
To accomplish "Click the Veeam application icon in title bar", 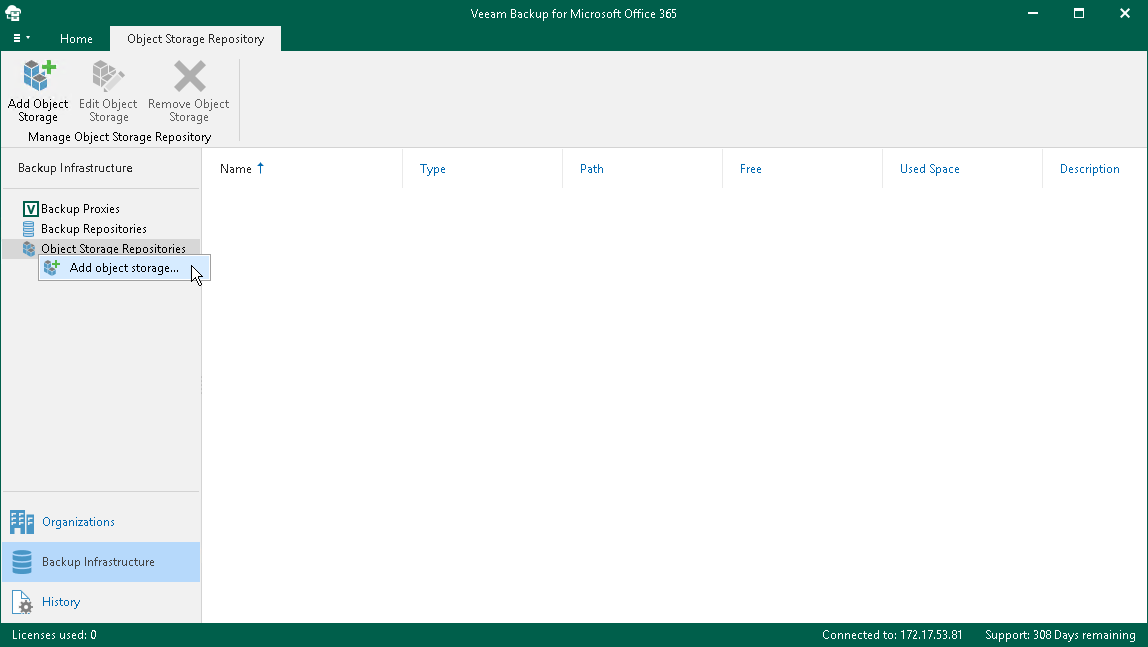I will point(13,13).
